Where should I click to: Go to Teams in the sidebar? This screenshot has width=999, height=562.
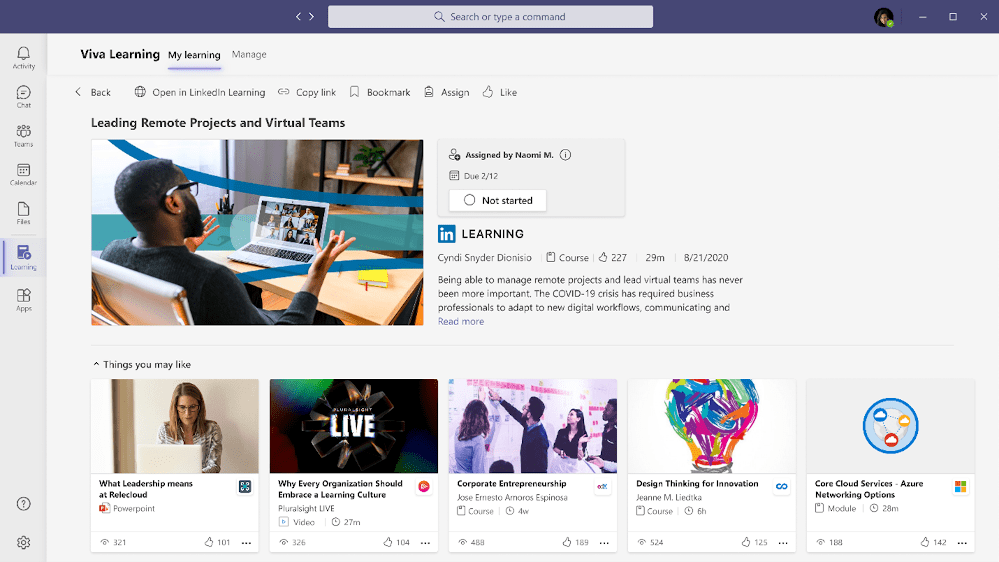coord(23,135)
